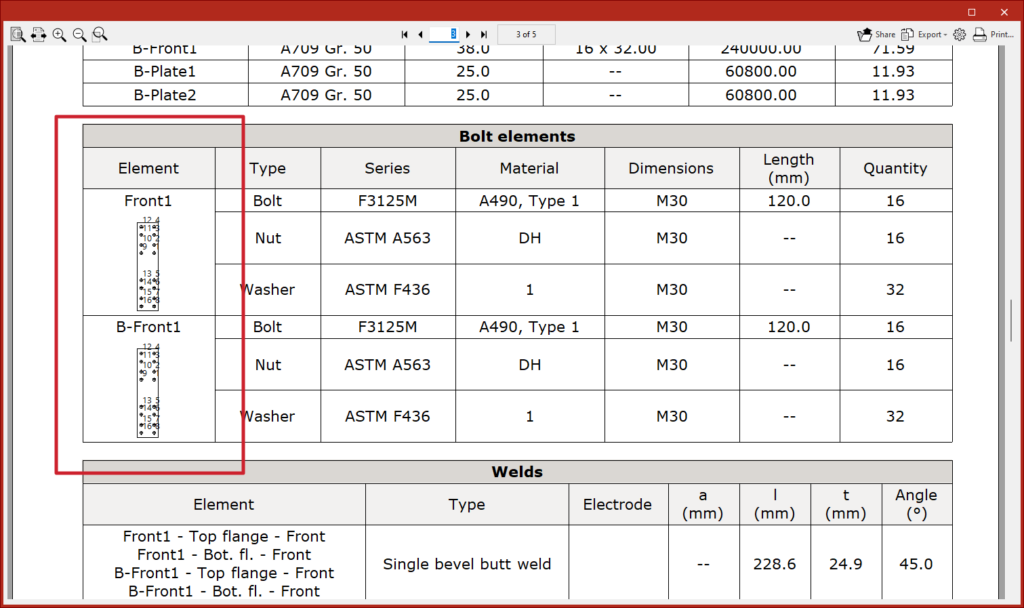Click the 'Single bevel butt weld' cell

click(467, 564)
